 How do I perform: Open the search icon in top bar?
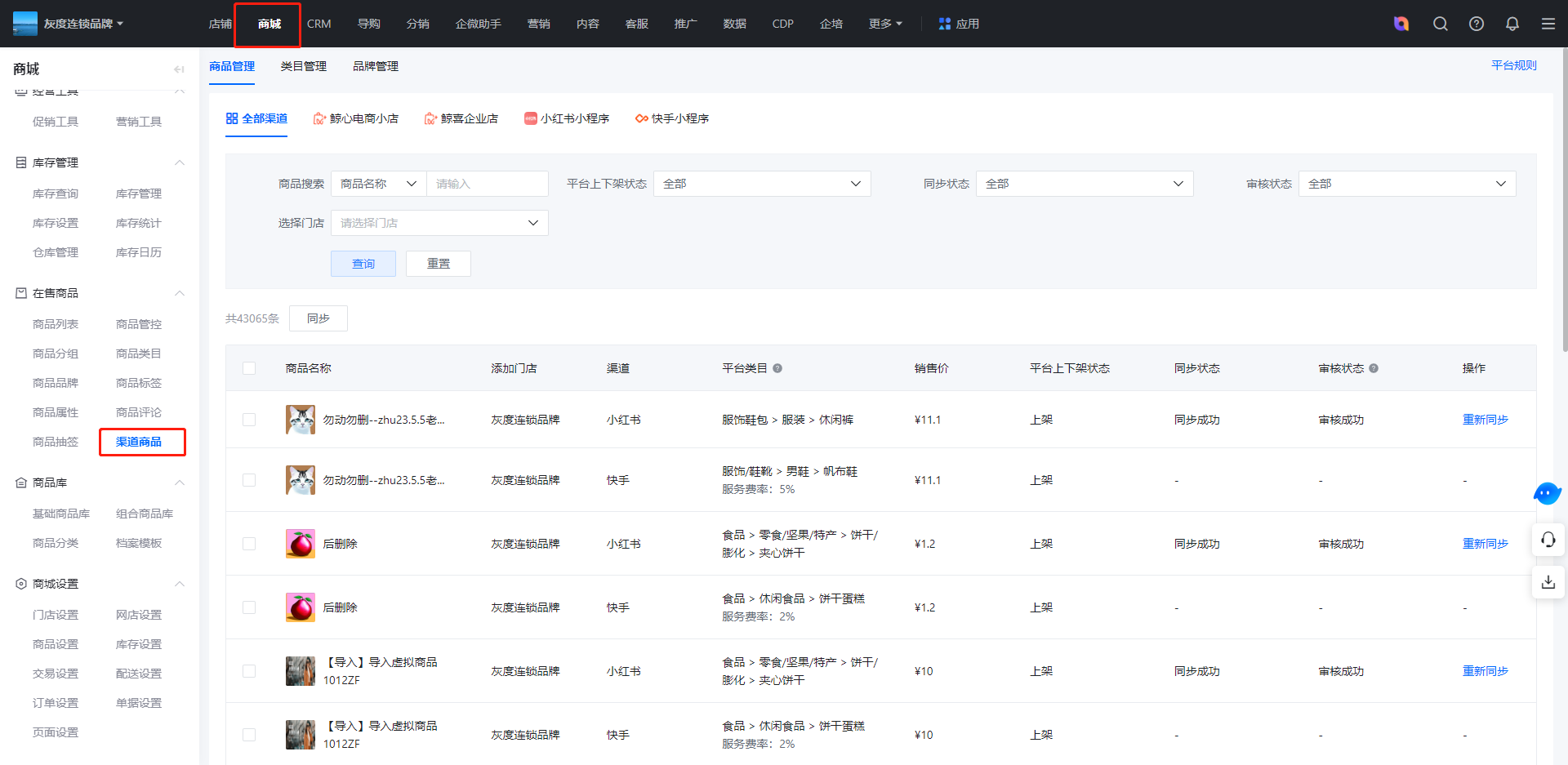pos(1441,24)
